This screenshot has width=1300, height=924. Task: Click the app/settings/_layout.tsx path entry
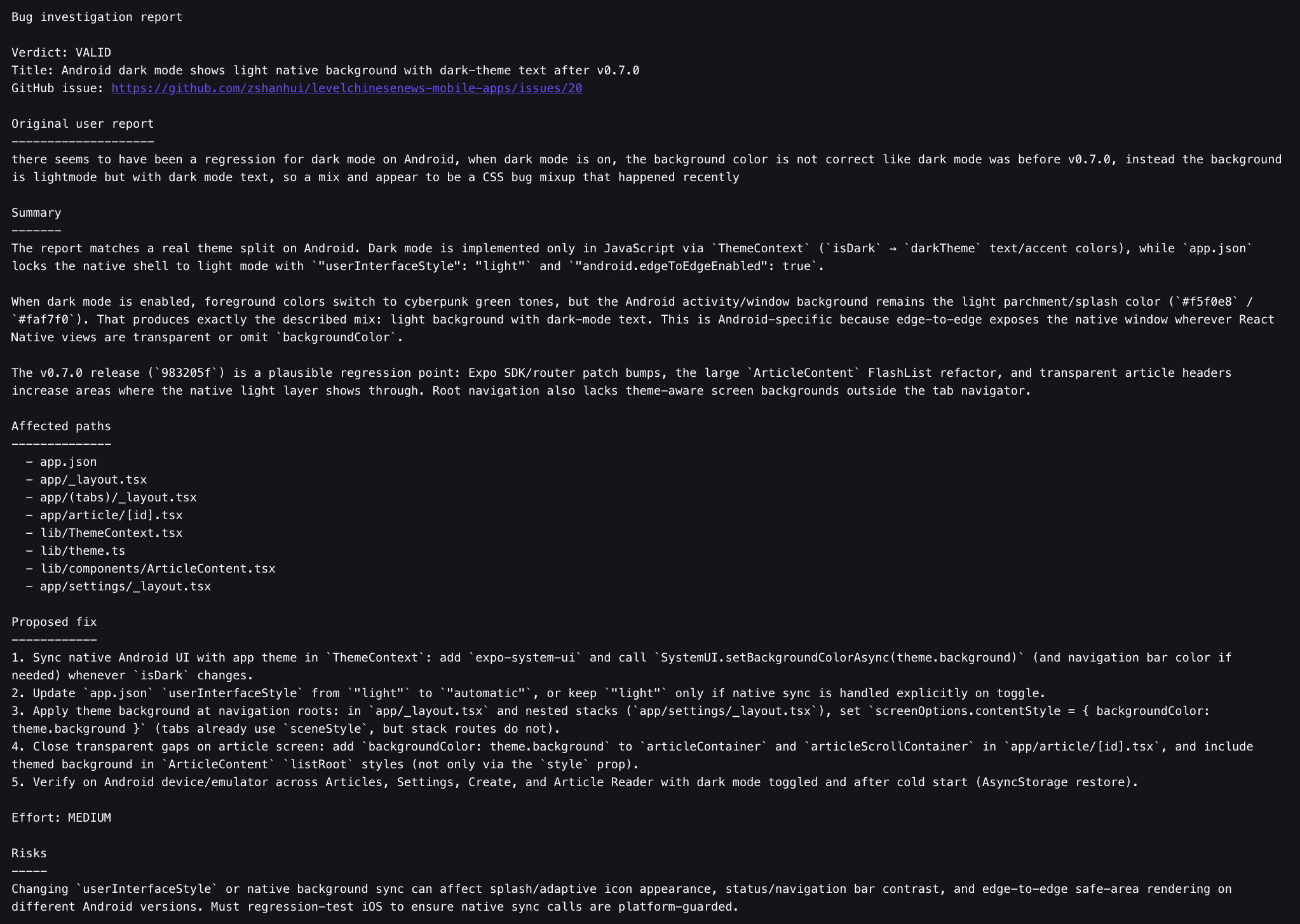coord(125,587)
